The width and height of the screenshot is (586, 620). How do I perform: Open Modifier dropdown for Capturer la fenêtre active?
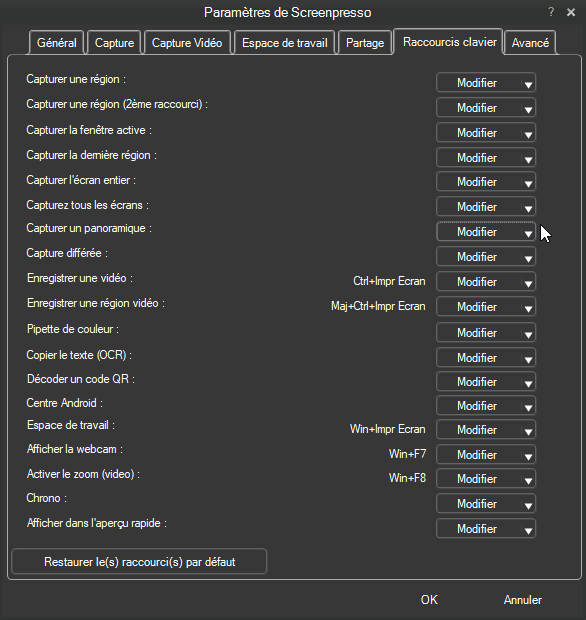[x=486, y=133]
